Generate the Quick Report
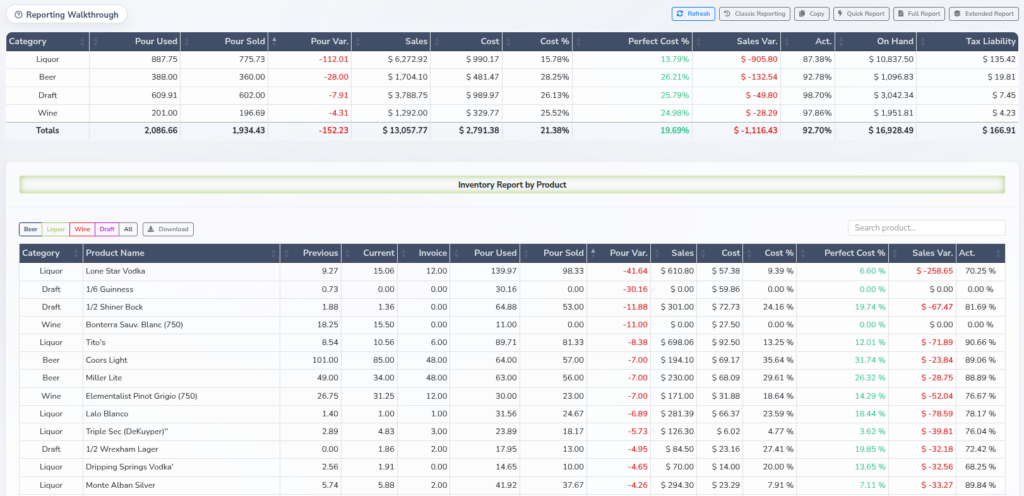Screen dimensions: 1024x496 [861, 14]
